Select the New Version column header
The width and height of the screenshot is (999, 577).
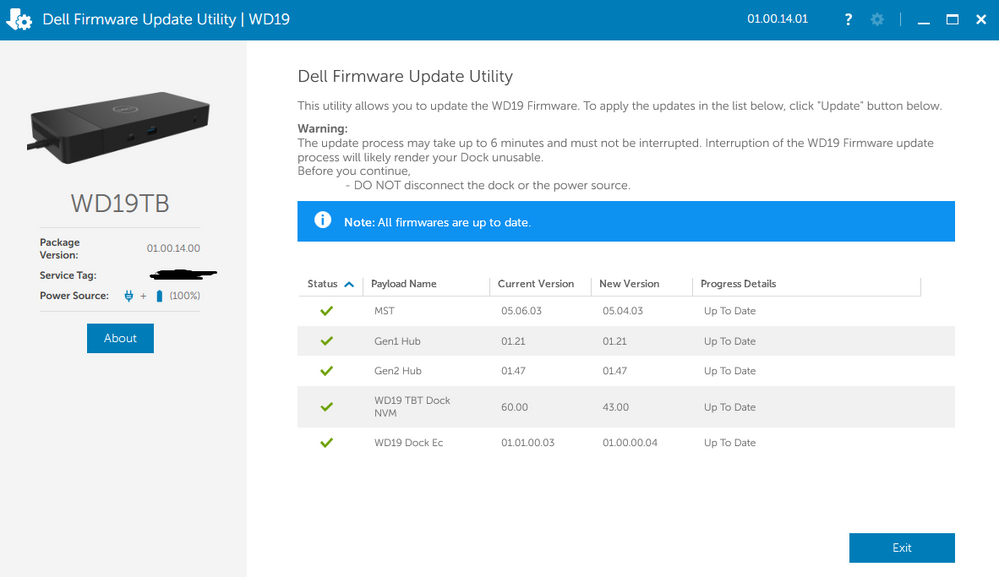[629, 283]
